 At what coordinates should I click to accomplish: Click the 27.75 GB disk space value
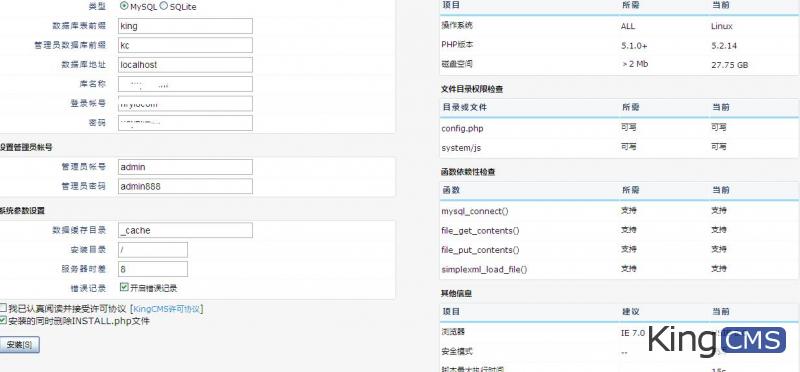click(x=730, y=65)
